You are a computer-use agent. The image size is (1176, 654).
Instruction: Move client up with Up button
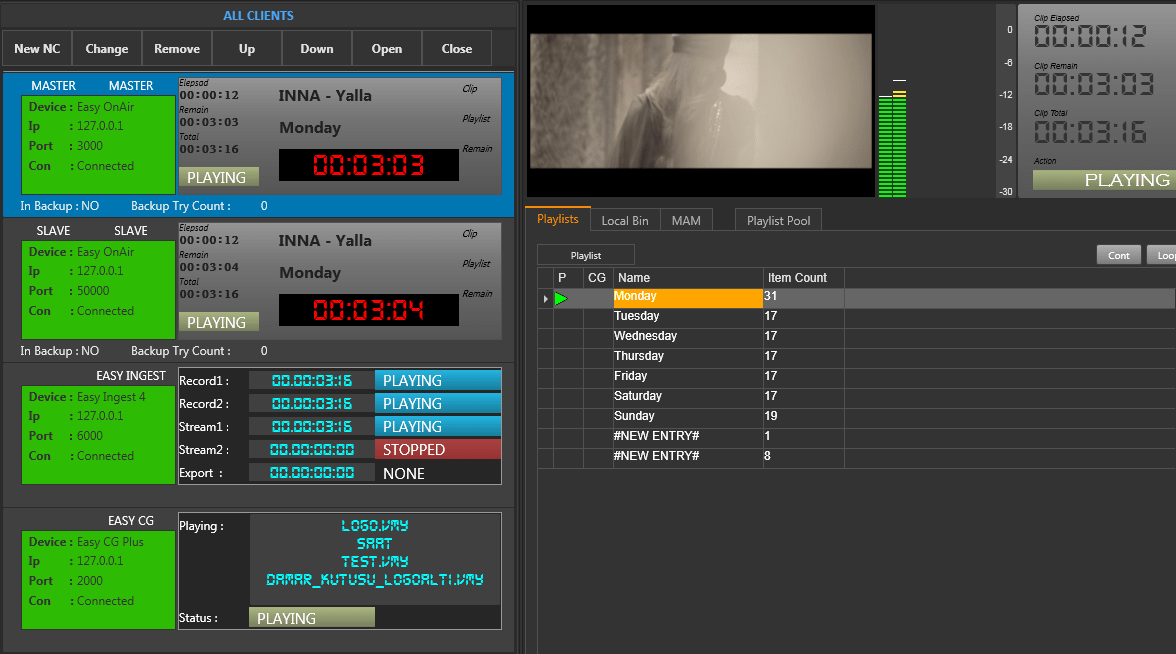pyautogui.click(x=247, y=48)
